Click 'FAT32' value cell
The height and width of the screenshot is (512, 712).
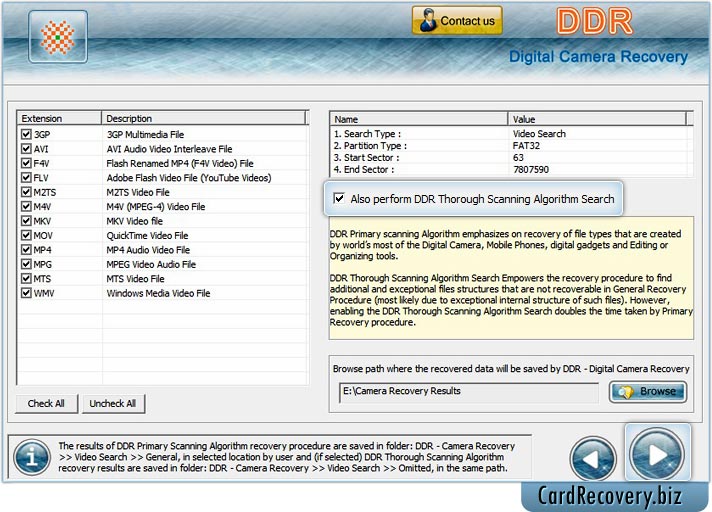pyautogui.click(x=526, y=146)
